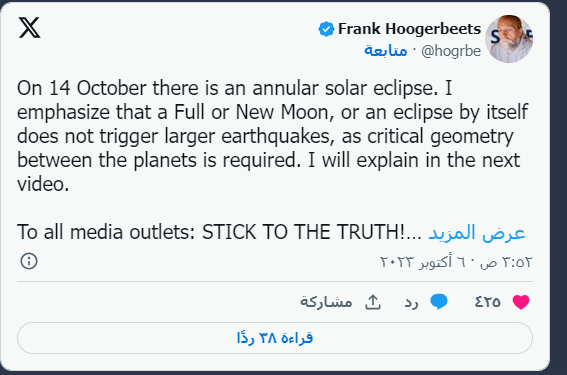This screenshot has height=375, width=567.
Task: Open Frank Hoogerbeets profile picture
Action: (509, 39)
